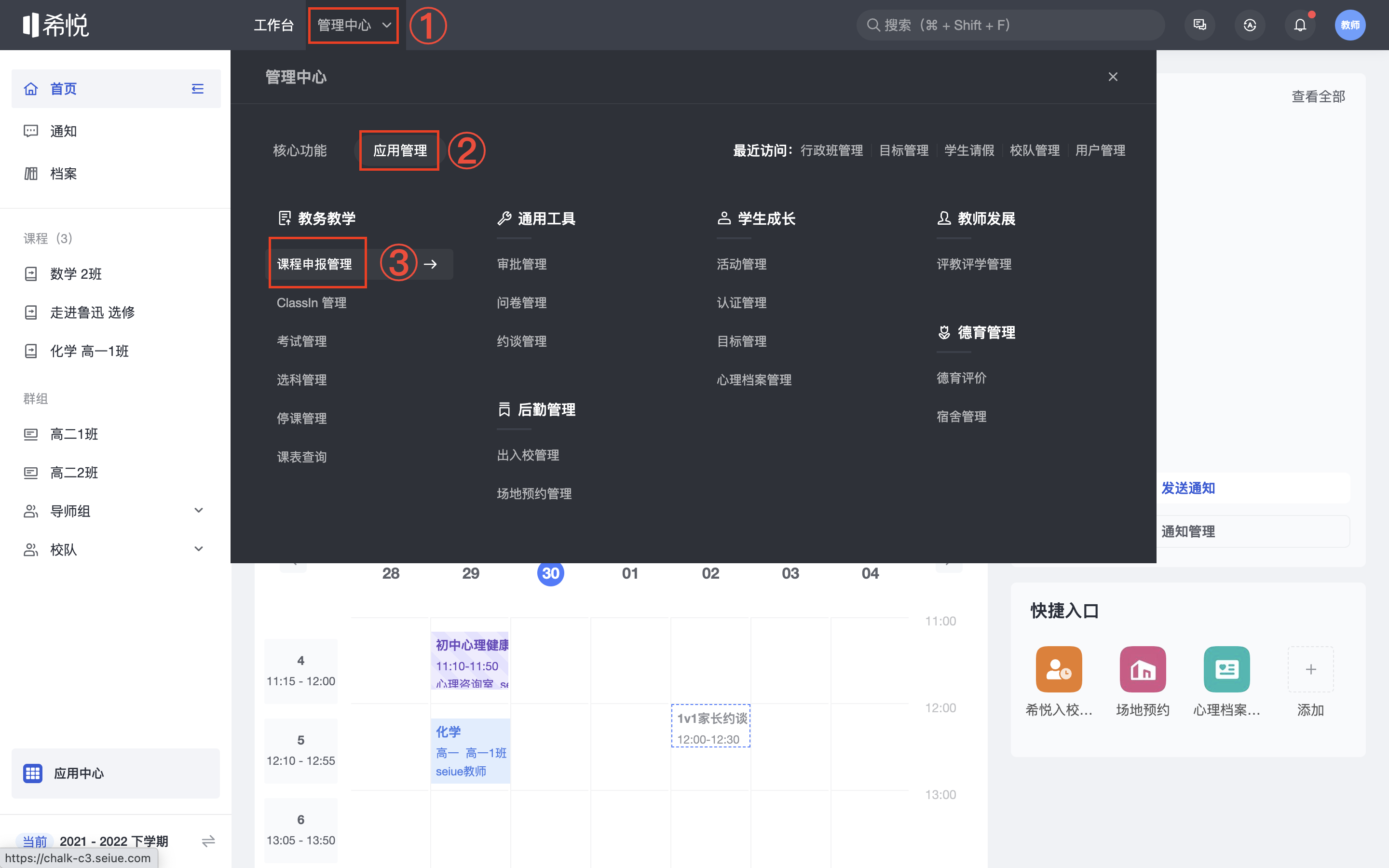
Task: Open recent 学生请假 link
Action: (969, 150)
